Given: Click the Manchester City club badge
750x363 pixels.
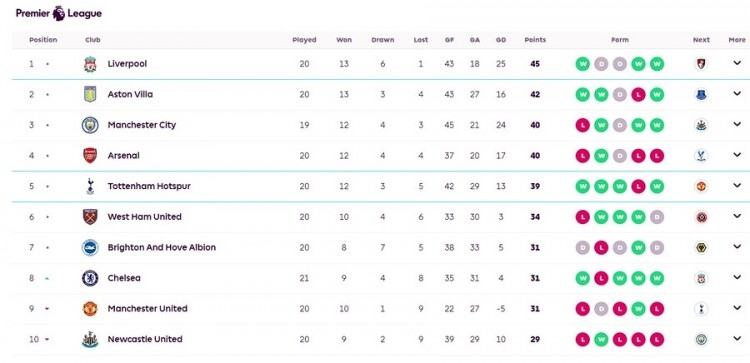Looking at the screenshot, I should pos(90,125).
